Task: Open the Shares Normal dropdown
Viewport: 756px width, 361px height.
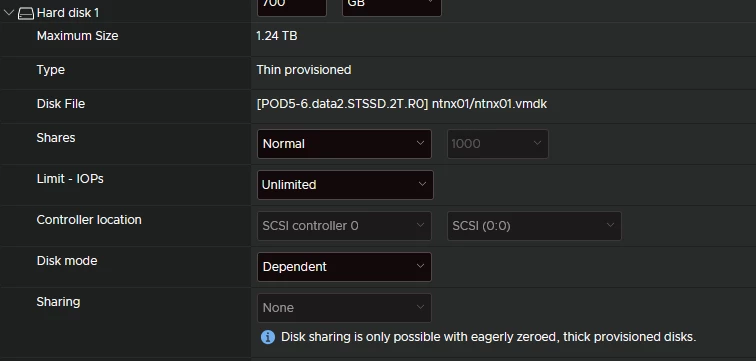Action: click(x=344, y=144)
